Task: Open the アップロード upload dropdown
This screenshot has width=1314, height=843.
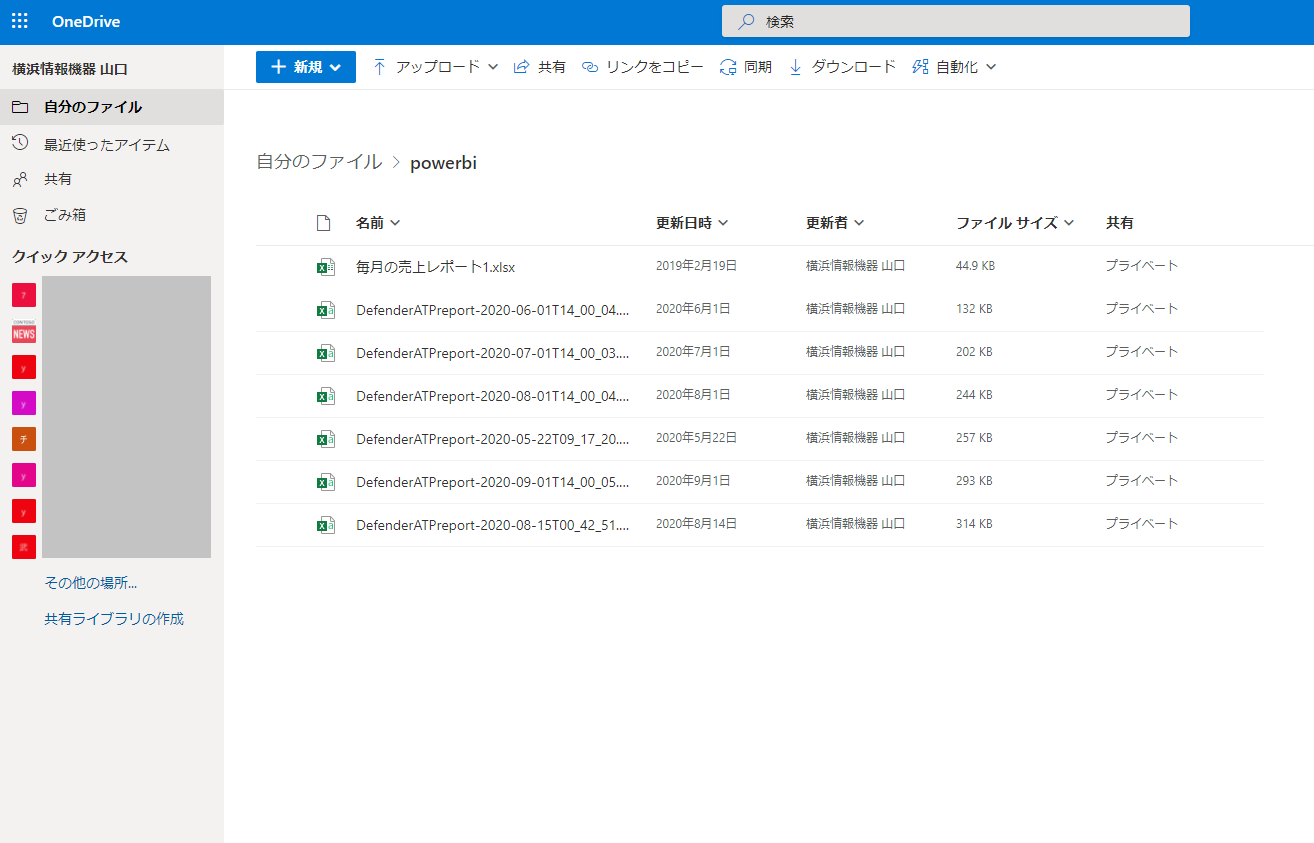Action: [435, 67]
